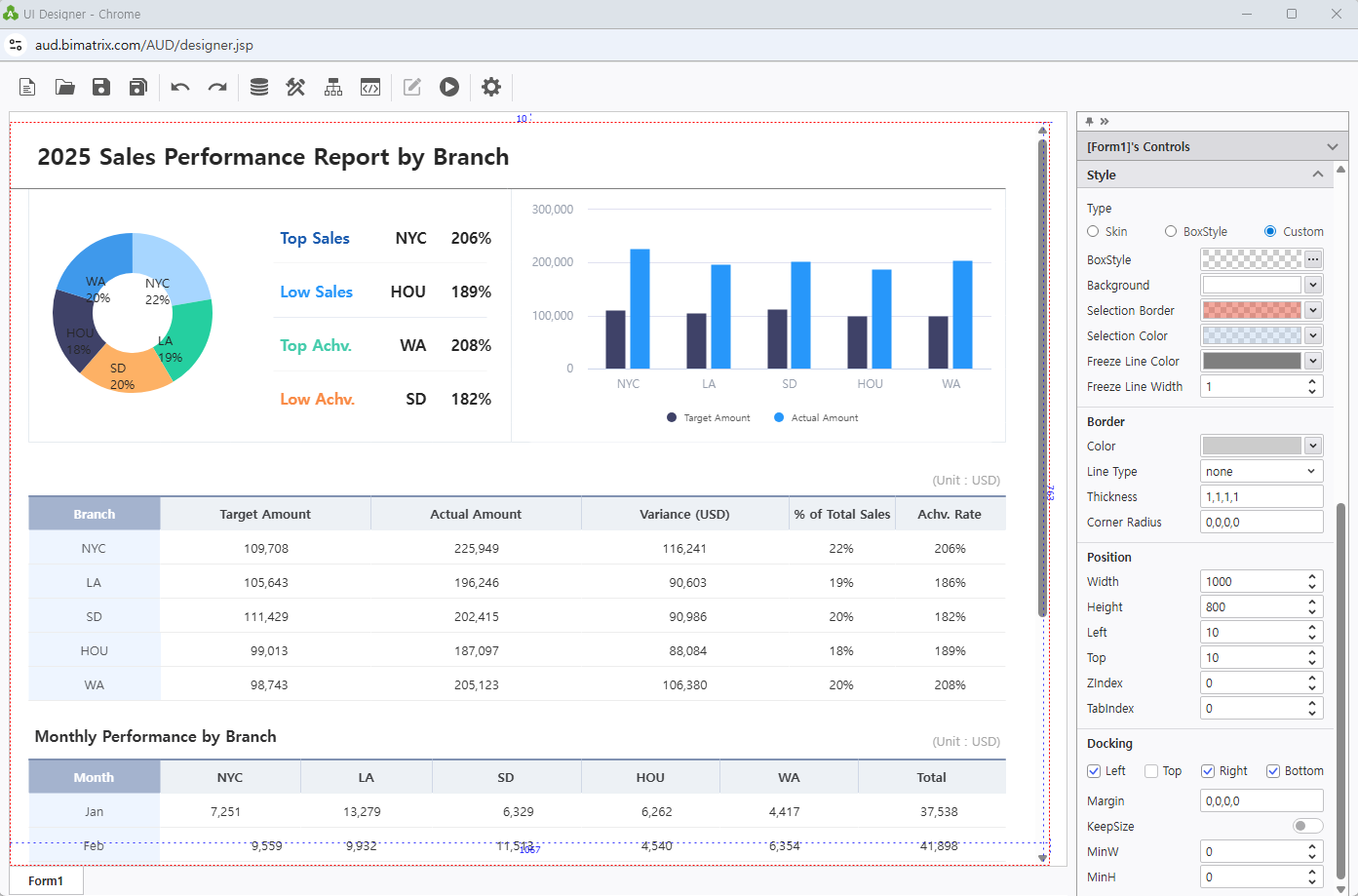The image size is (1358, 896).
Task: Check the Top docking checkbox
Action: click(1151, 771)
